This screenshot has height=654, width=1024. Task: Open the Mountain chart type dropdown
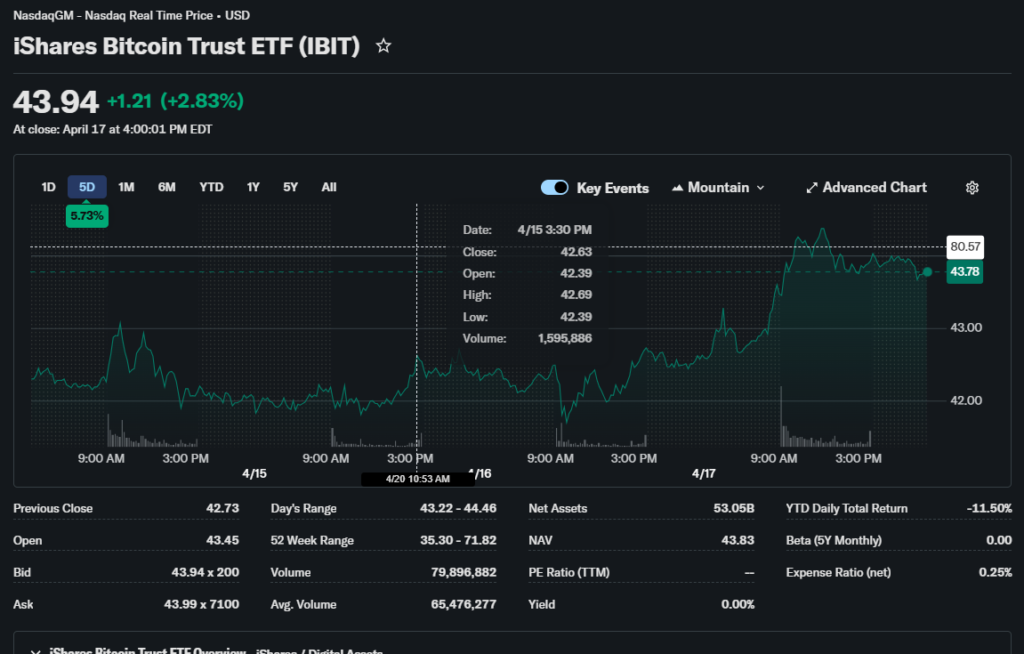click(718, 188)
